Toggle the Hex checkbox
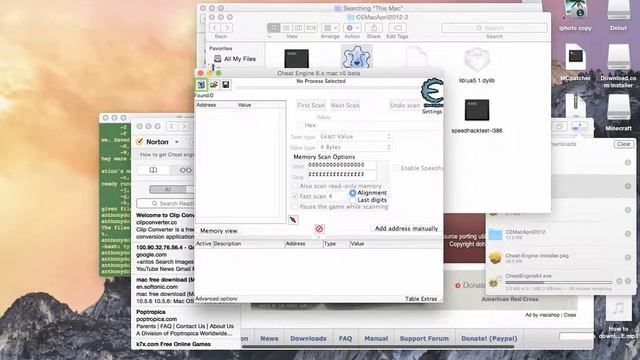The height and width of the screenshot is (360, 640). pos(300,125)
